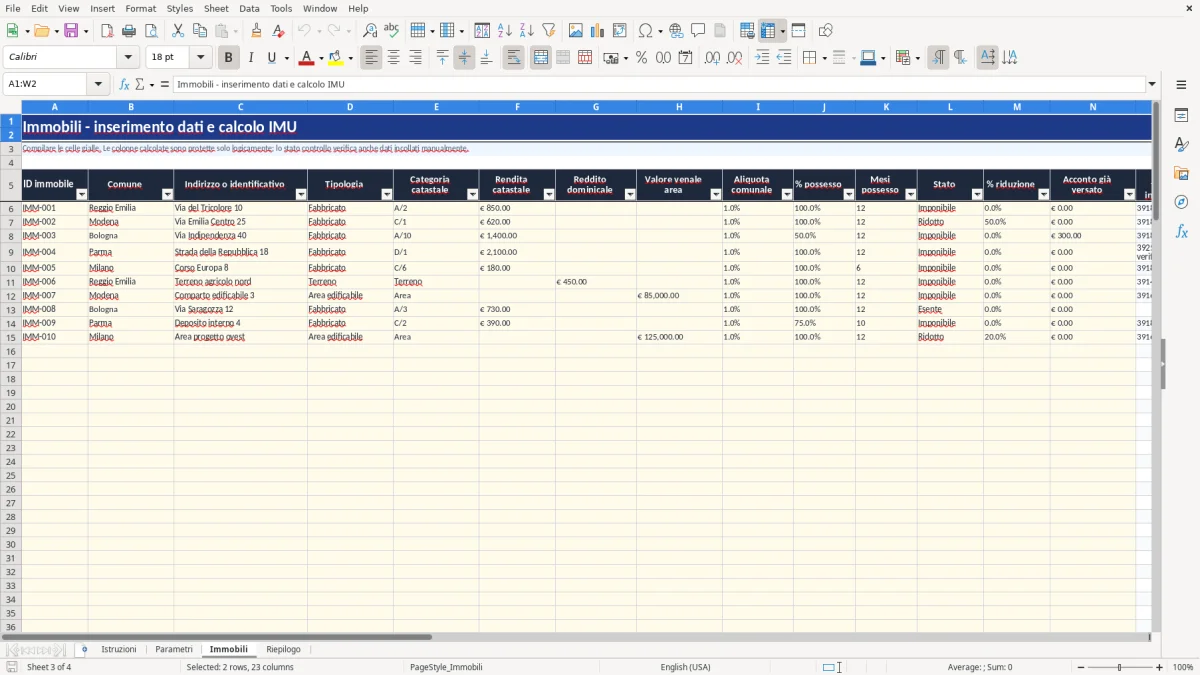Sort ascending A to Z
1200x675 pixels.
[x=505, y=31]
